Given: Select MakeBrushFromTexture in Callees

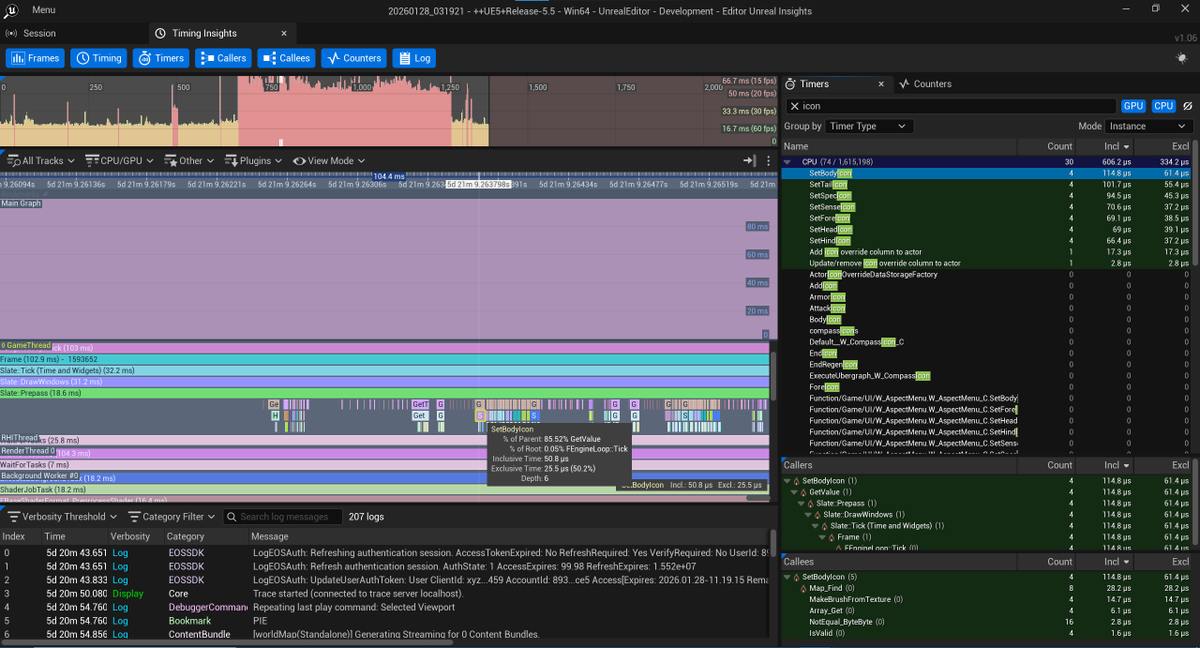Looking at the screenshot, I should coord(986,599).
